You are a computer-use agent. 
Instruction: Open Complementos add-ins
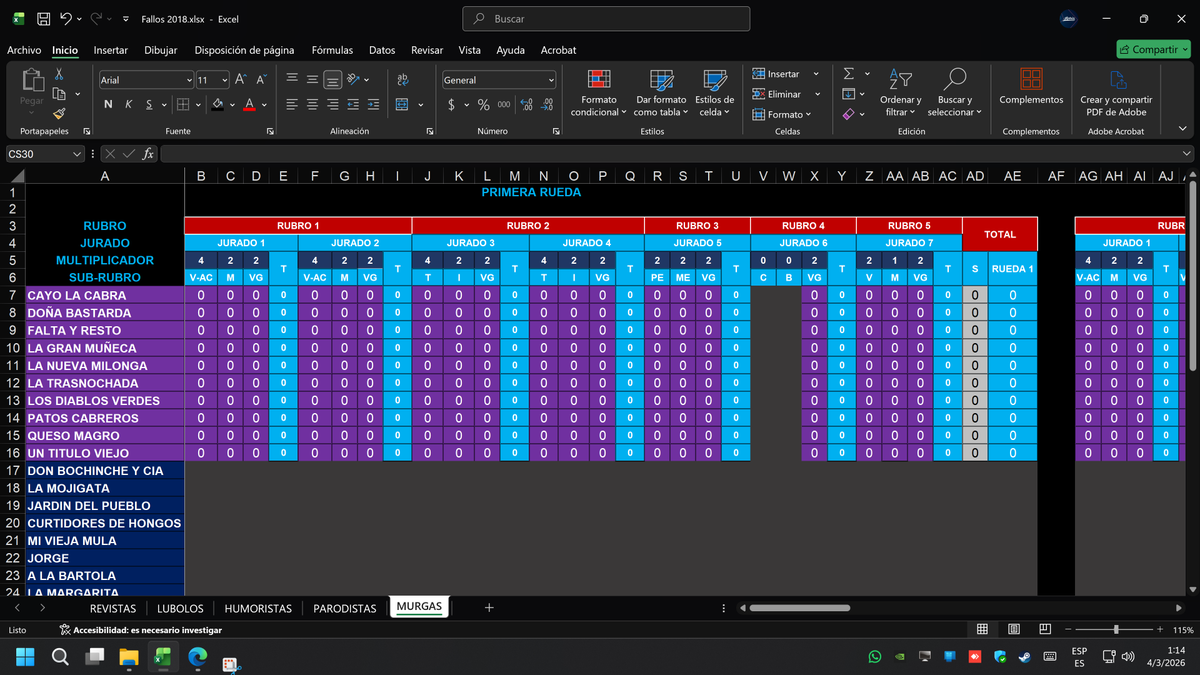(1031, 87)
